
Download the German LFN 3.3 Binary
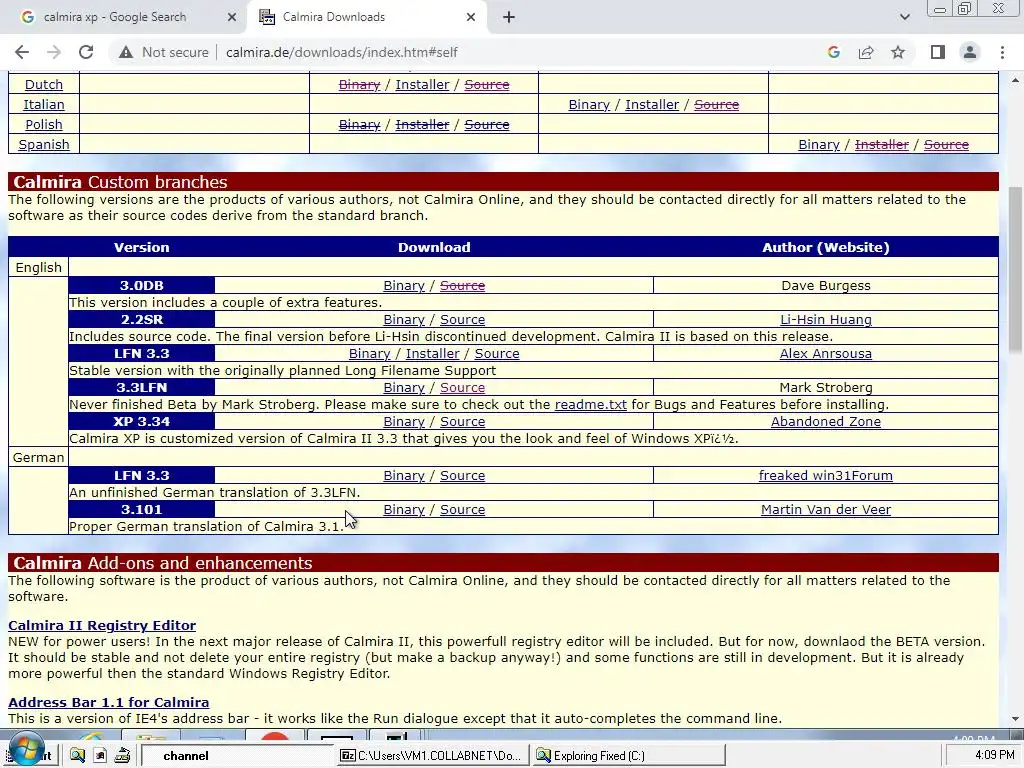pos(404,475)
